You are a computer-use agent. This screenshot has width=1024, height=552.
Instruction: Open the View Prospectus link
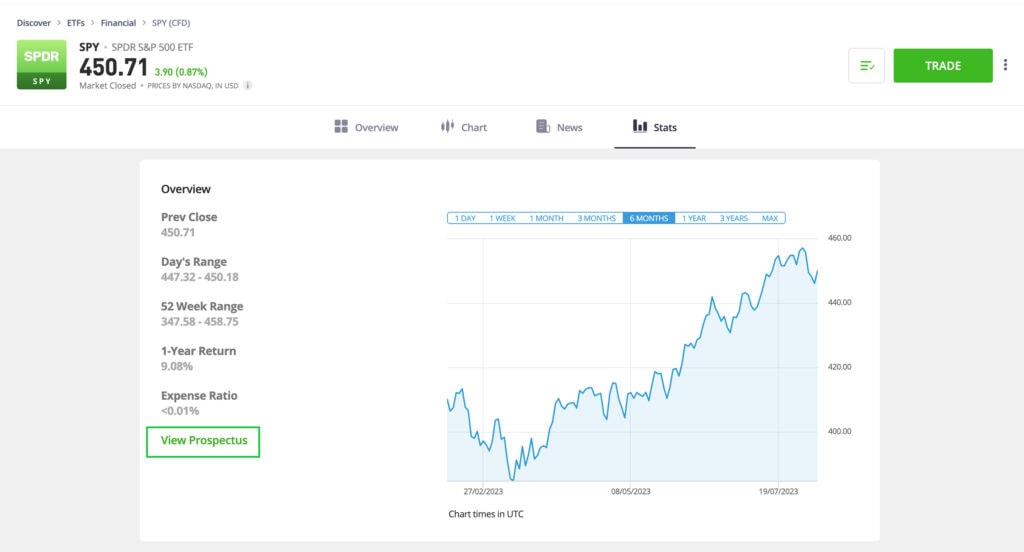pos(203,442)
